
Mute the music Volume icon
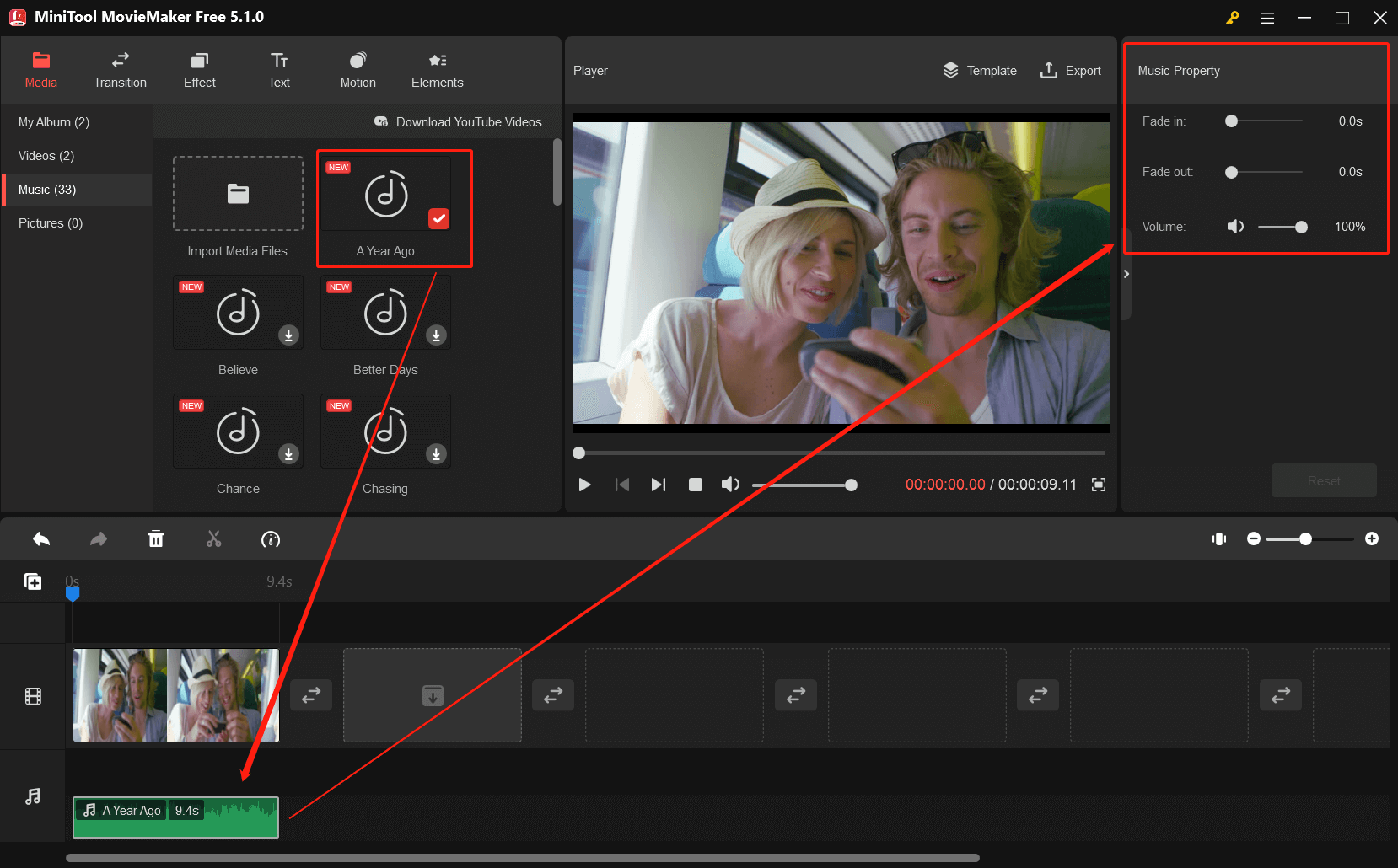pos(1235,227)
